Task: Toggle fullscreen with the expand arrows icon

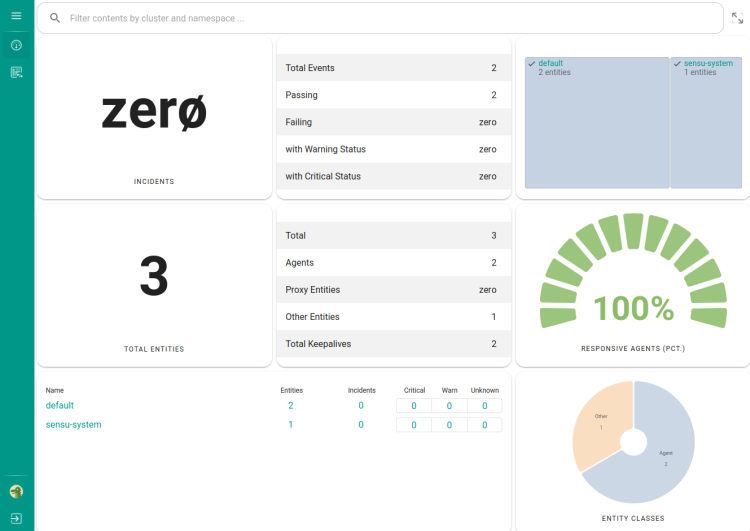Action: click(737, 18)
